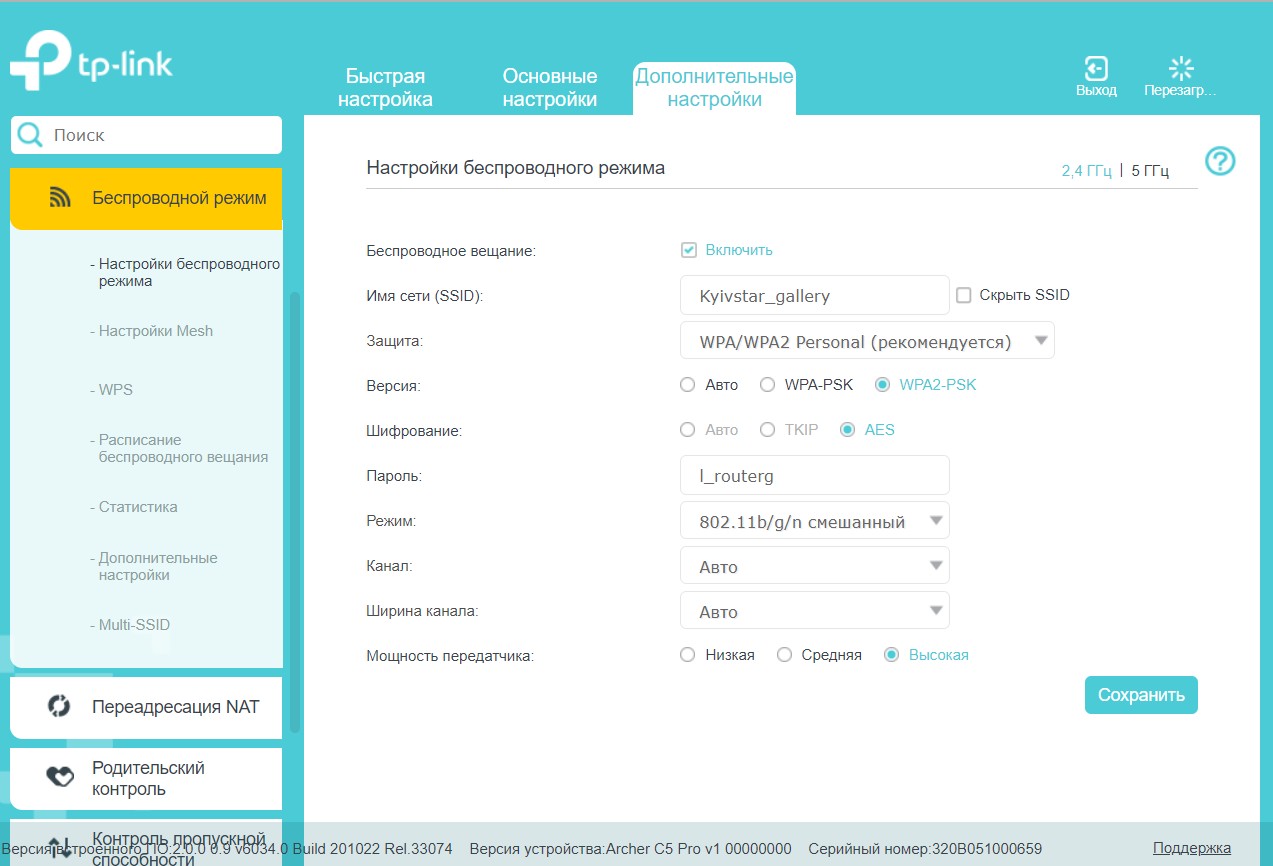Image resolution: width=1273 pixels, height=866 pixels.
Task: Click the Parental control heart icon
Action: 59,778
